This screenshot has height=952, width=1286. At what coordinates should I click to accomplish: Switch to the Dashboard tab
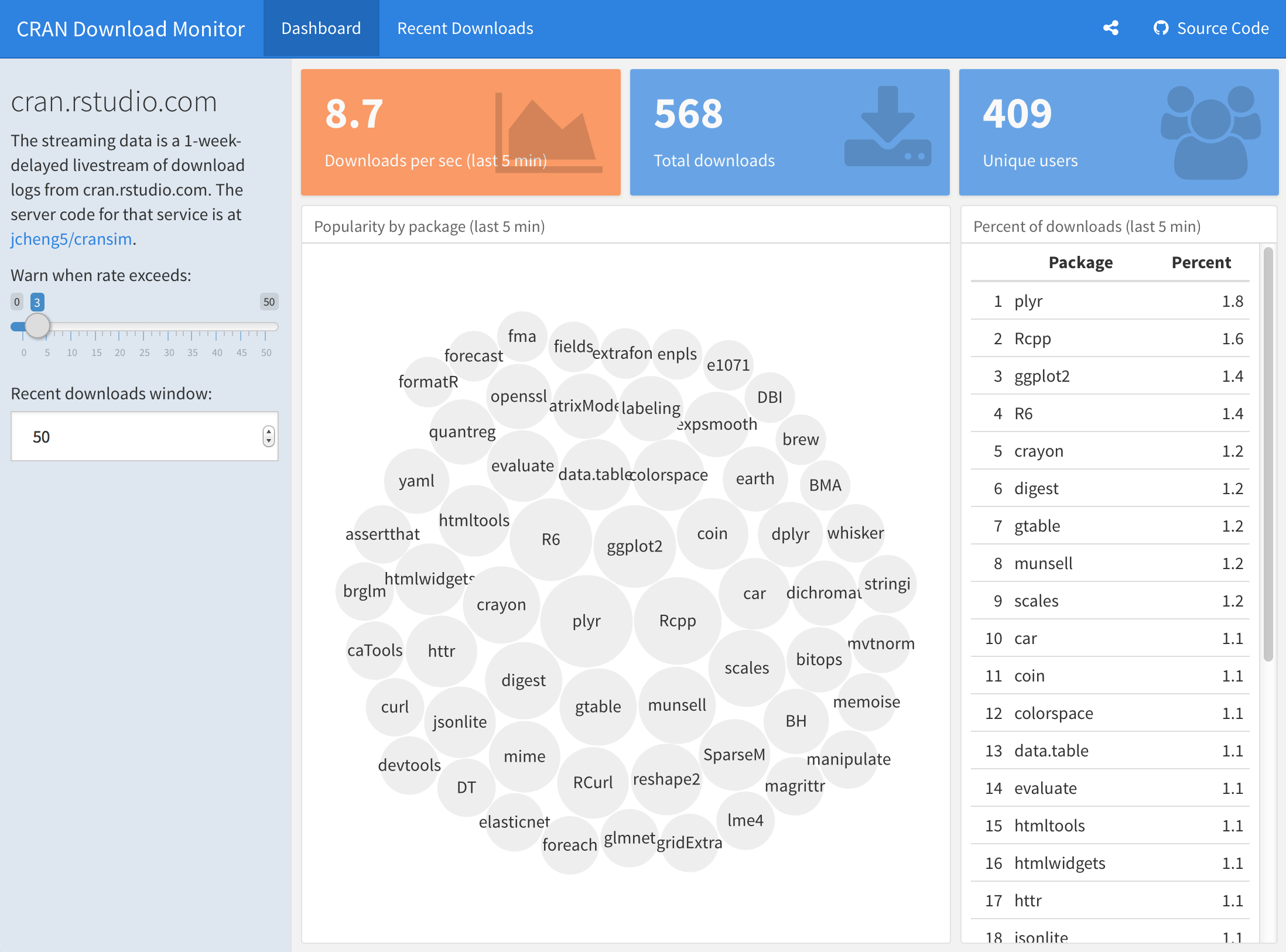tap(321, 28)
